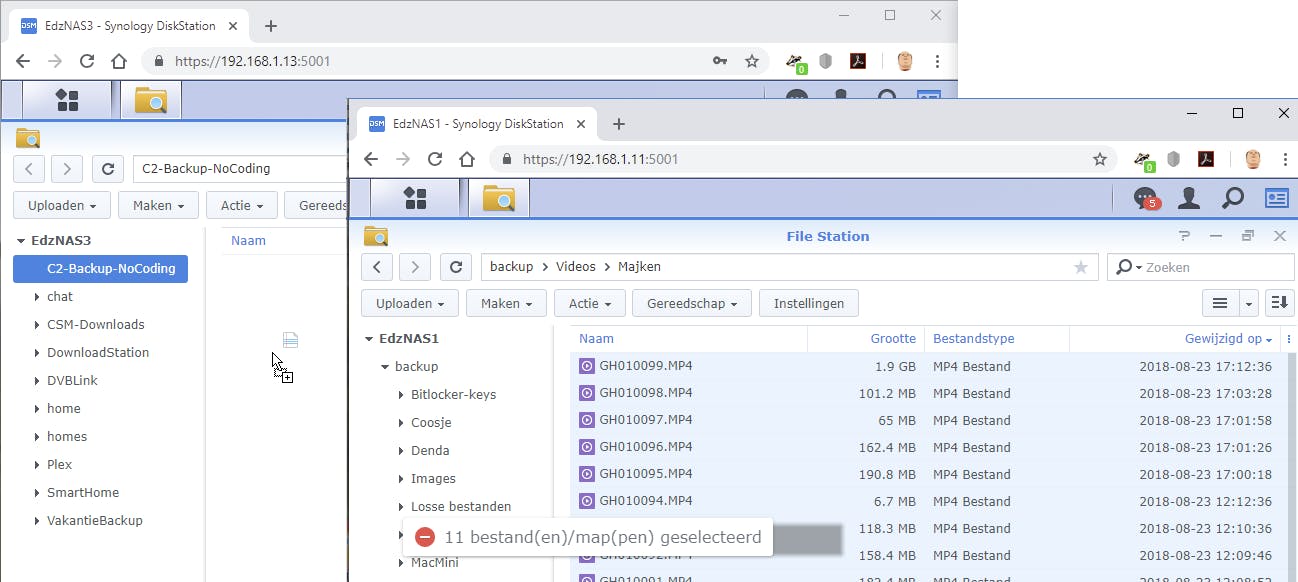
Task: Open Main Menu in EdzNAS1 window
Action: (415, 198)
